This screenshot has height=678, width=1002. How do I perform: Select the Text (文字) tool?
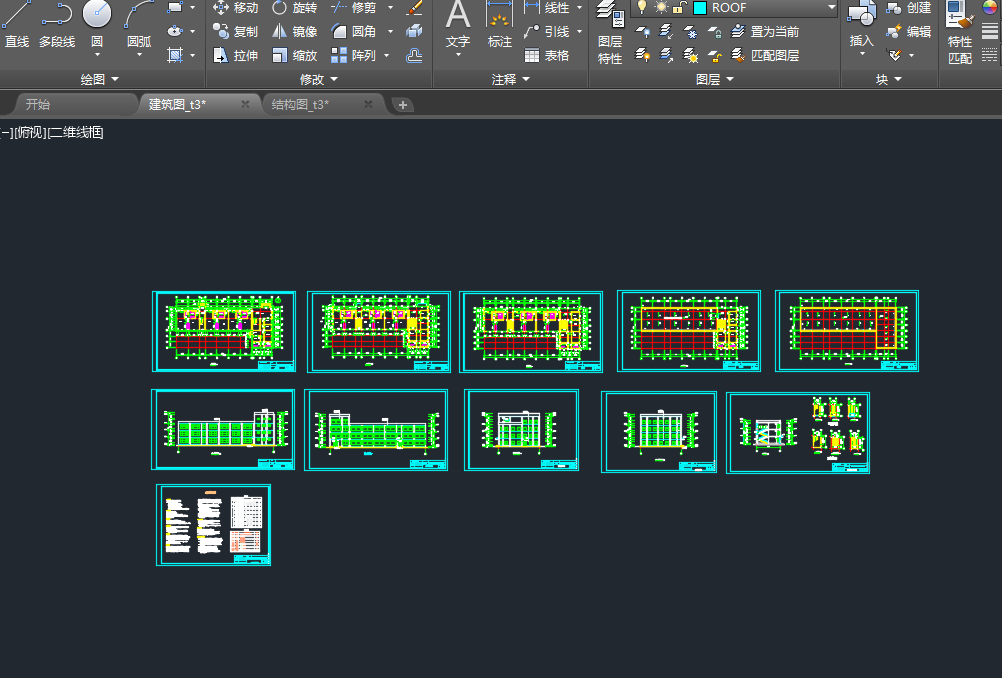click(x=458, y=26)
